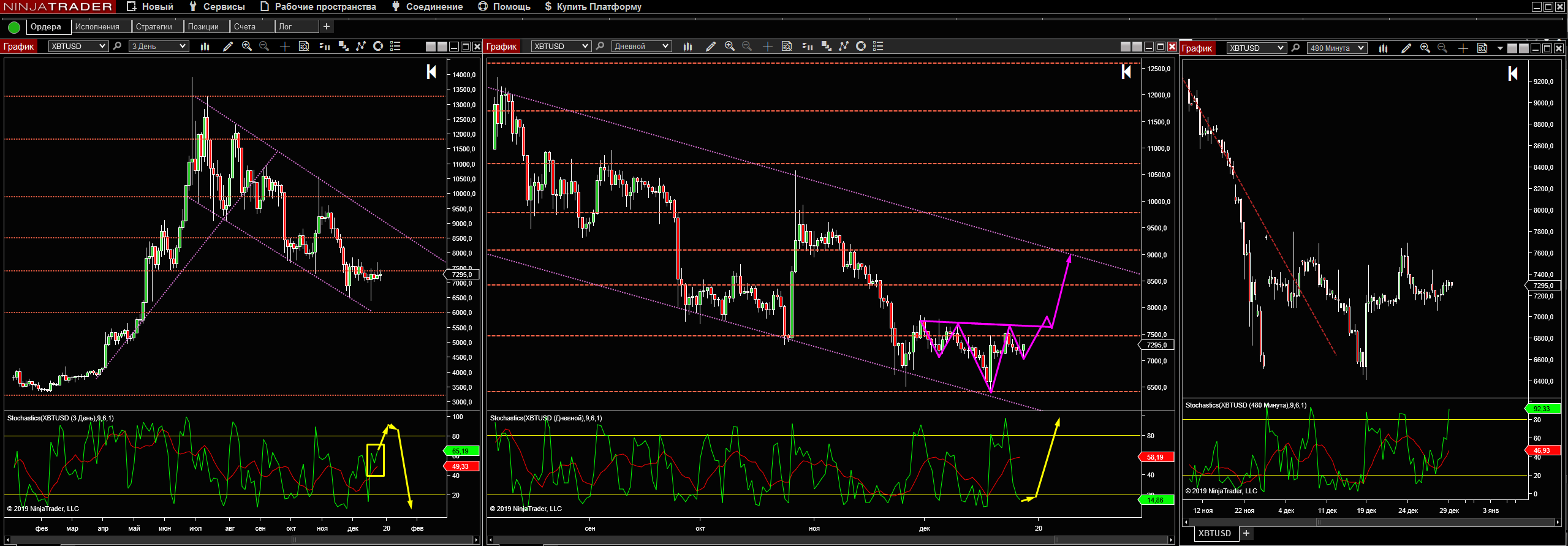1568x546 pixels.
Task: Add chart tab next to XBTUSD tab
Action: tap(1246, 533)
